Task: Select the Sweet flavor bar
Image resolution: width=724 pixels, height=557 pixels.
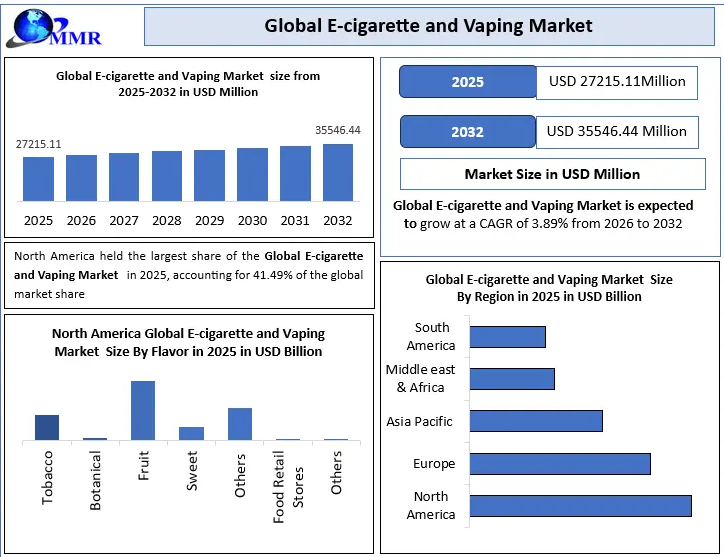Action: [191, 433]
